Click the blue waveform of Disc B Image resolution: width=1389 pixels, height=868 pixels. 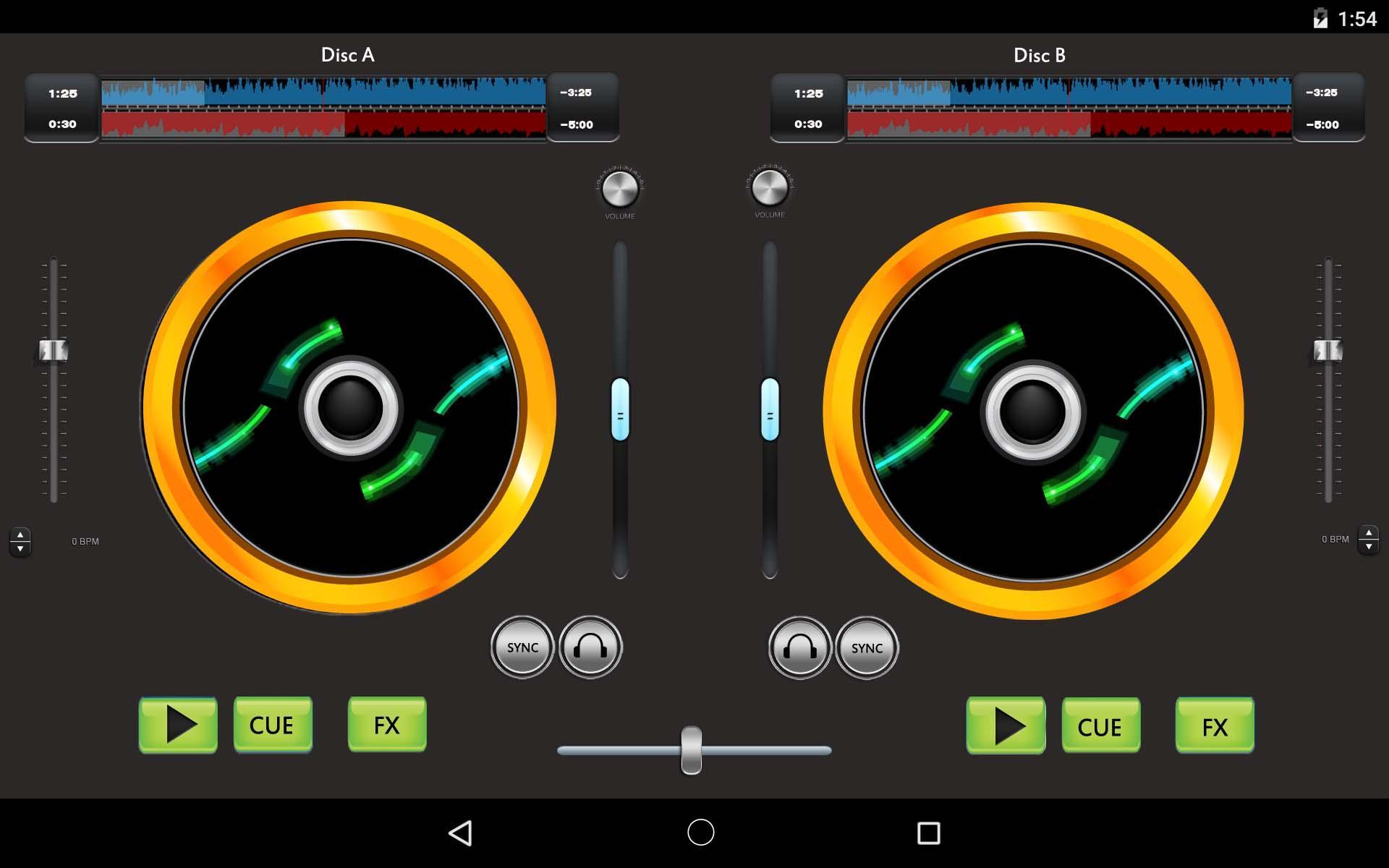[x=1069, y=92]
